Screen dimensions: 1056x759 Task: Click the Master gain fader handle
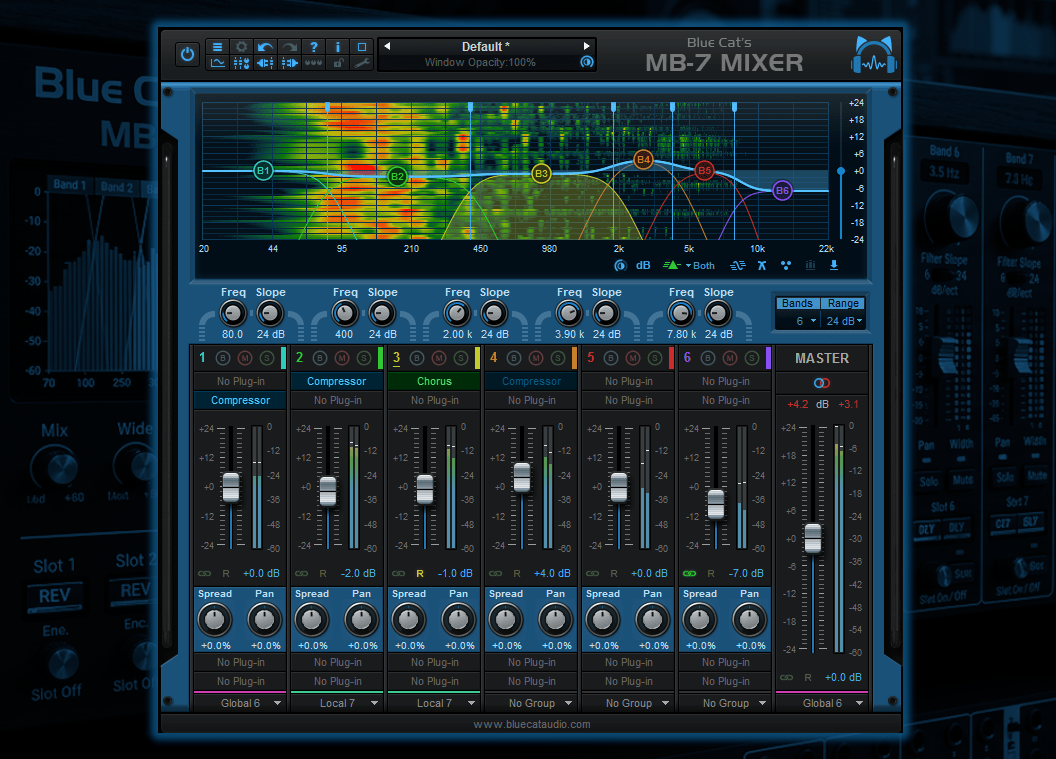pyautogui.click(x=813, y=538)
